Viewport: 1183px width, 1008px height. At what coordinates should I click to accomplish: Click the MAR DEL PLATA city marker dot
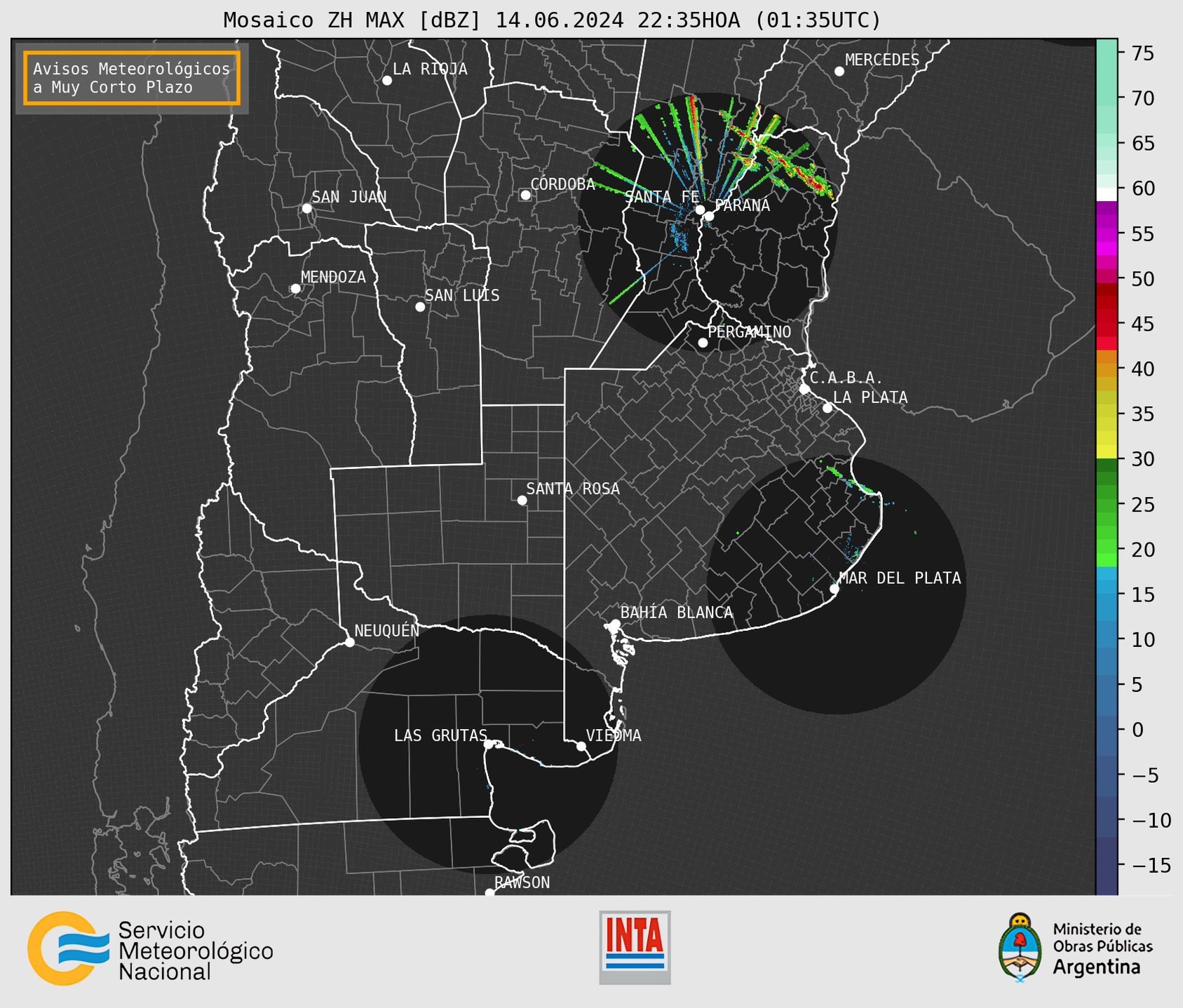coord(834,589)
